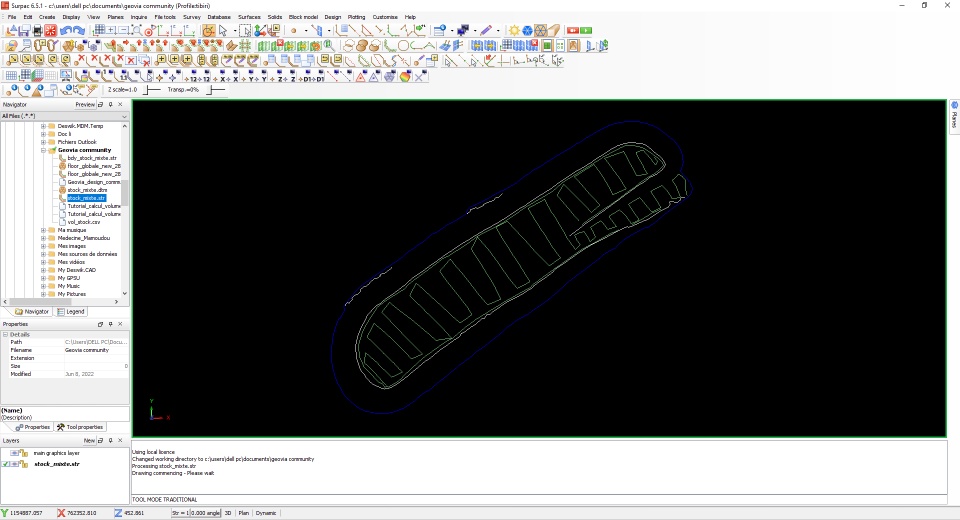Click the magnifying glass zoom window icon
960x520 pixels.
pos(137,30)
